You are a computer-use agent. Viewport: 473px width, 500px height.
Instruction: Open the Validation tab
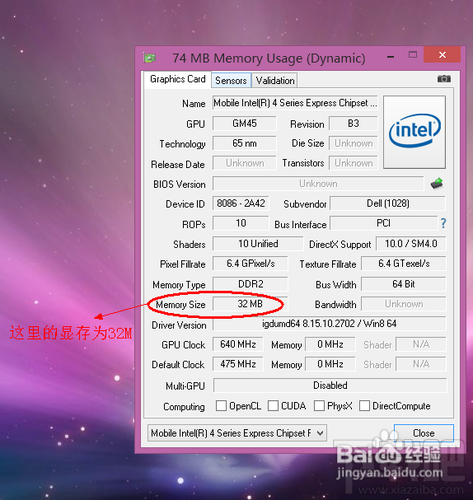click(275, 80)
